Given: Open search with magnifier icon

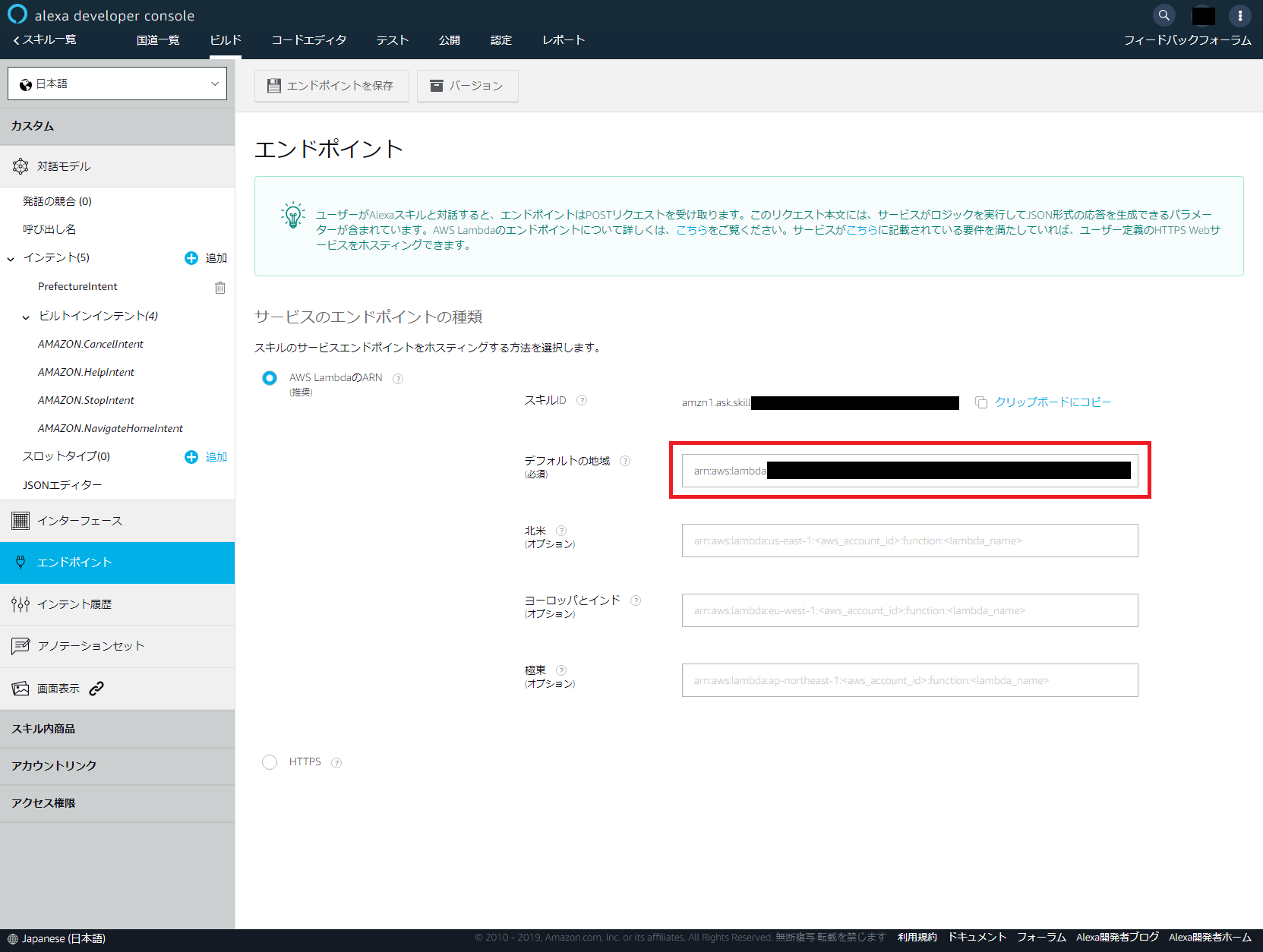Looking at the screenshot, I should 1164,14.
